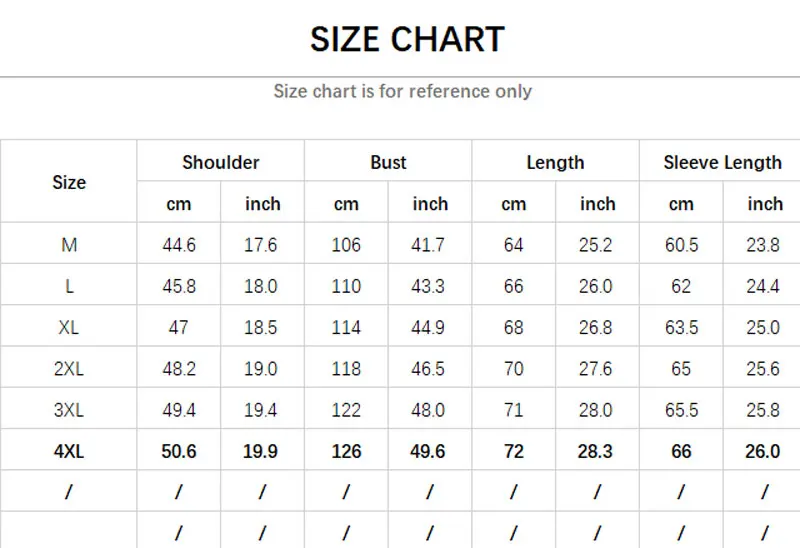This screenshot has width=800, height=548.
Task: Click the SIZE CHART title
Action: tap(407, 39)
